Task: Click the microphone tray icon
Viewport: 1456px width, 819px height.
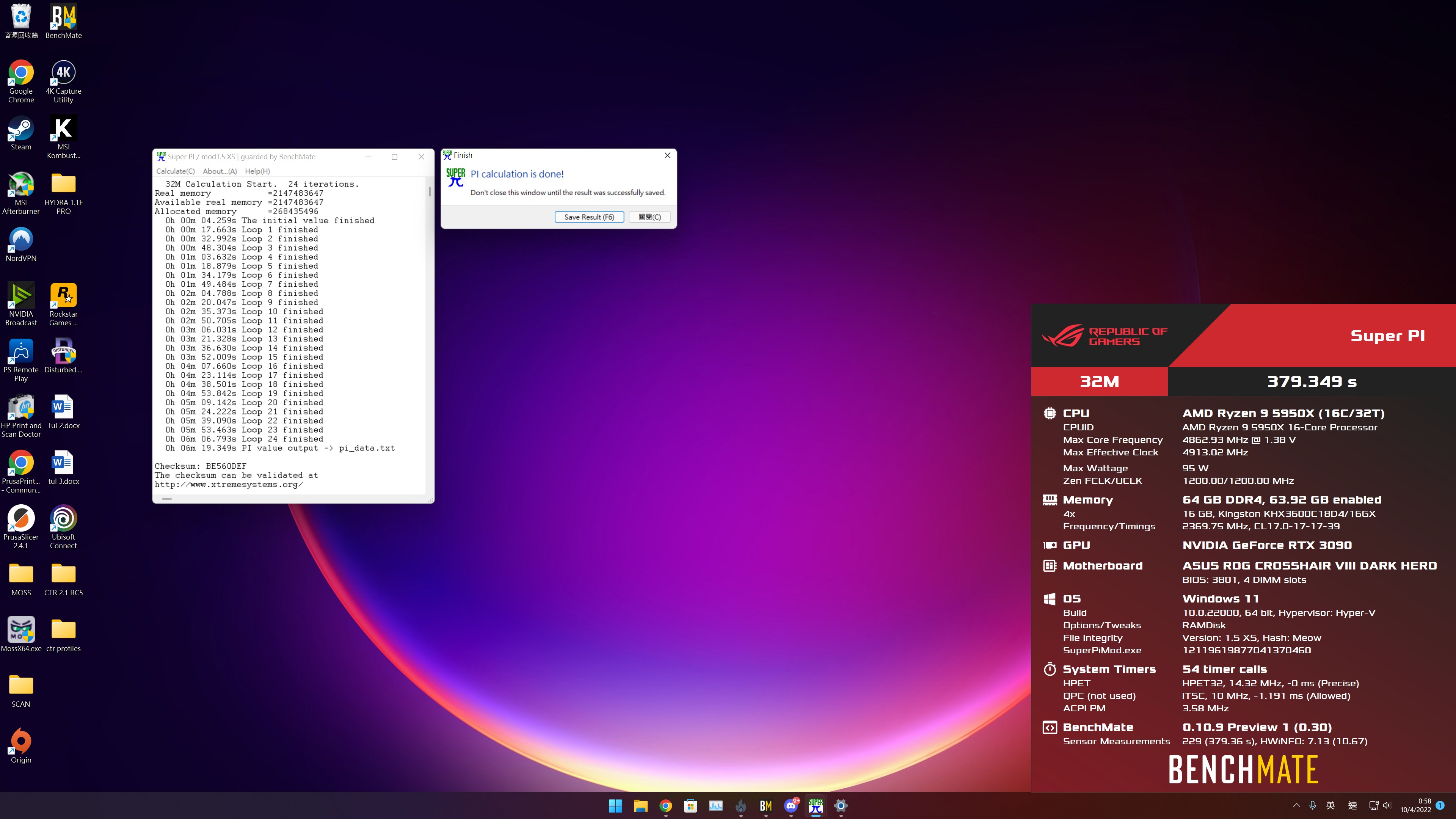Action: tap(1312, 805)
